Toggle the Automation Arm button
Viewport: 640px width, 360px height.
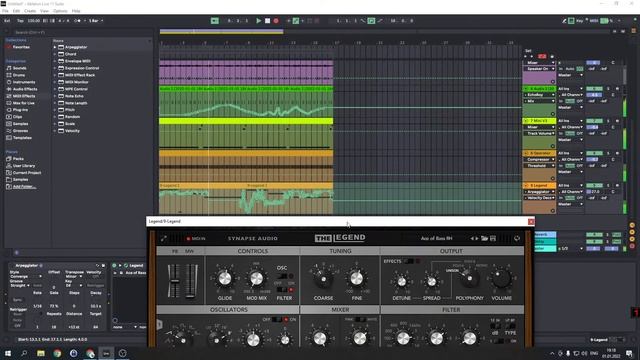[296, 20]
